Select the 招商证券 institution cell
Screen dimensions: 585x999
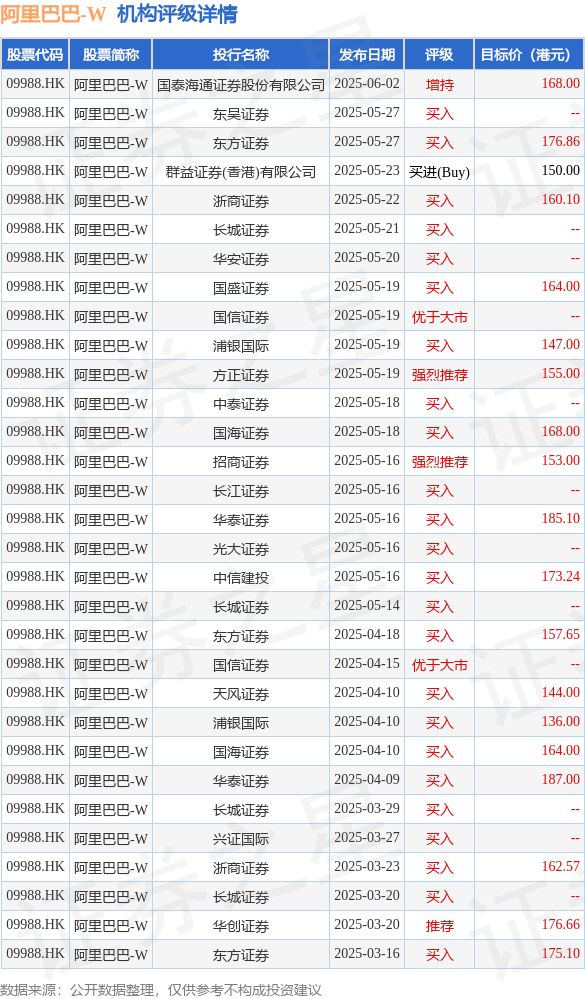click(x=241, y=462)
